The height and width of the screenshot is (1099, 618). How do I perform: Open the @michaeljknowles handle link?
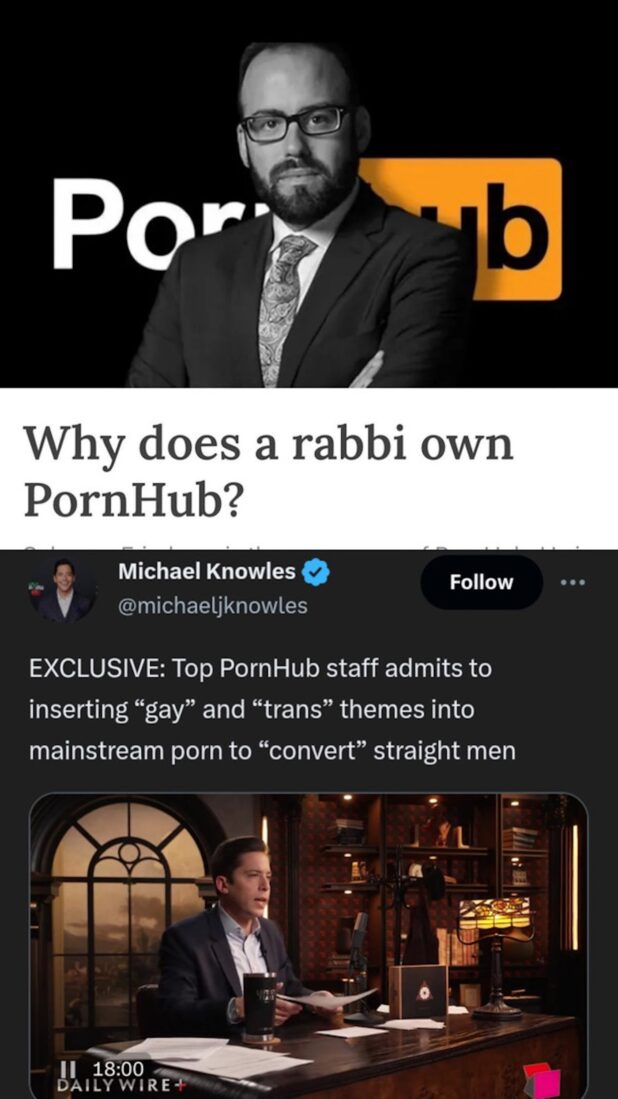213,606
